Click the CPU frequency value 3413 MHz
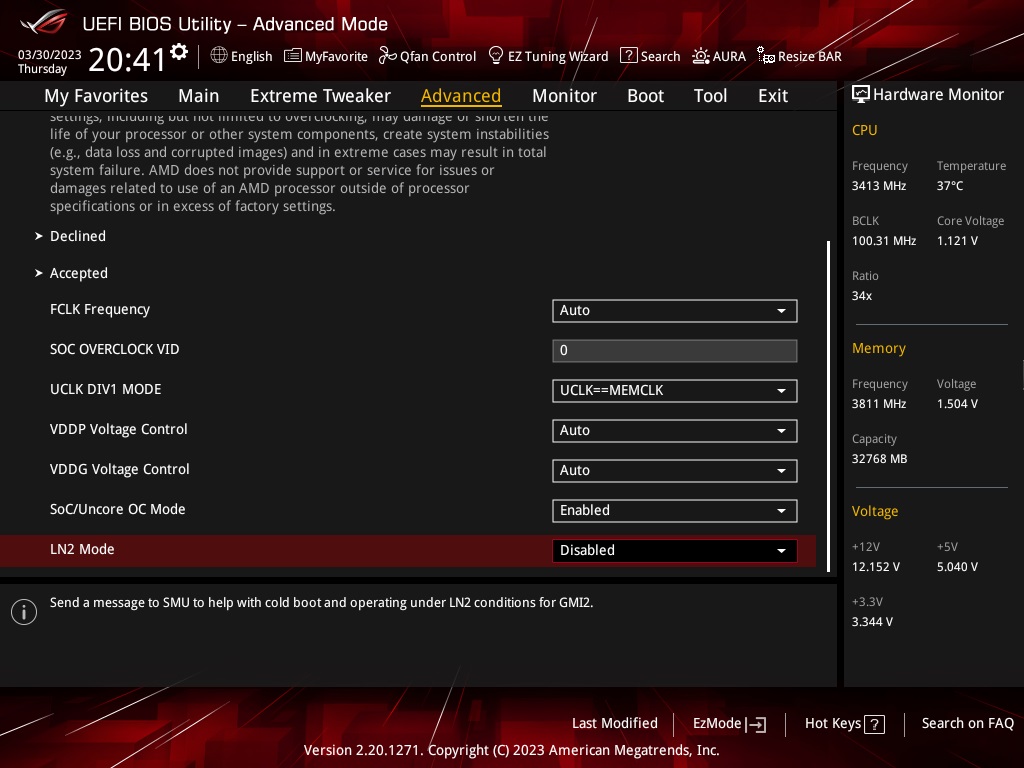1024x768 pixels. pos(878,185)
